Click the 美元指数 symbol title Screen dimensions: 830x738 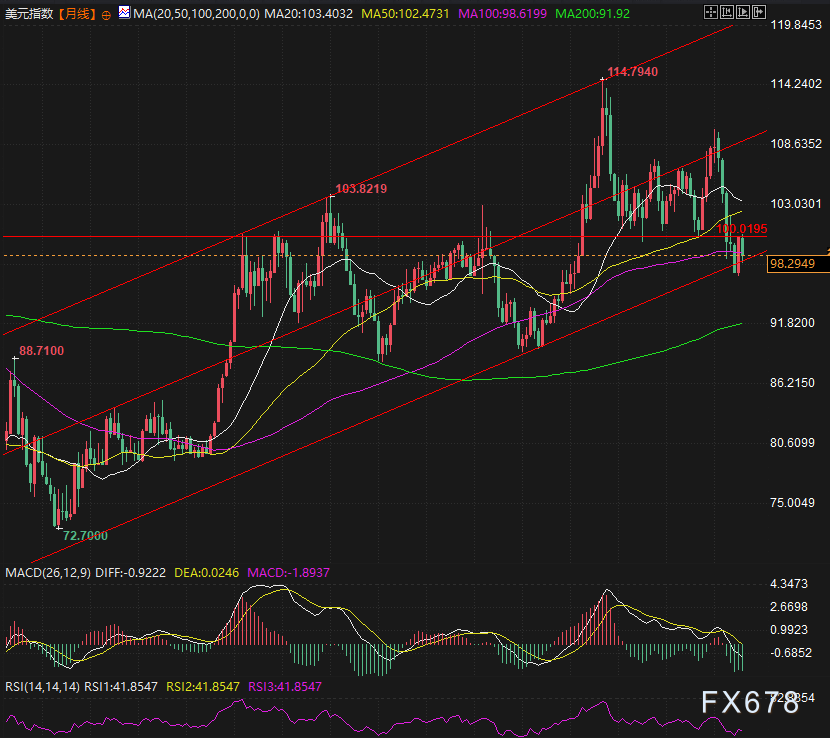(27, 15)
